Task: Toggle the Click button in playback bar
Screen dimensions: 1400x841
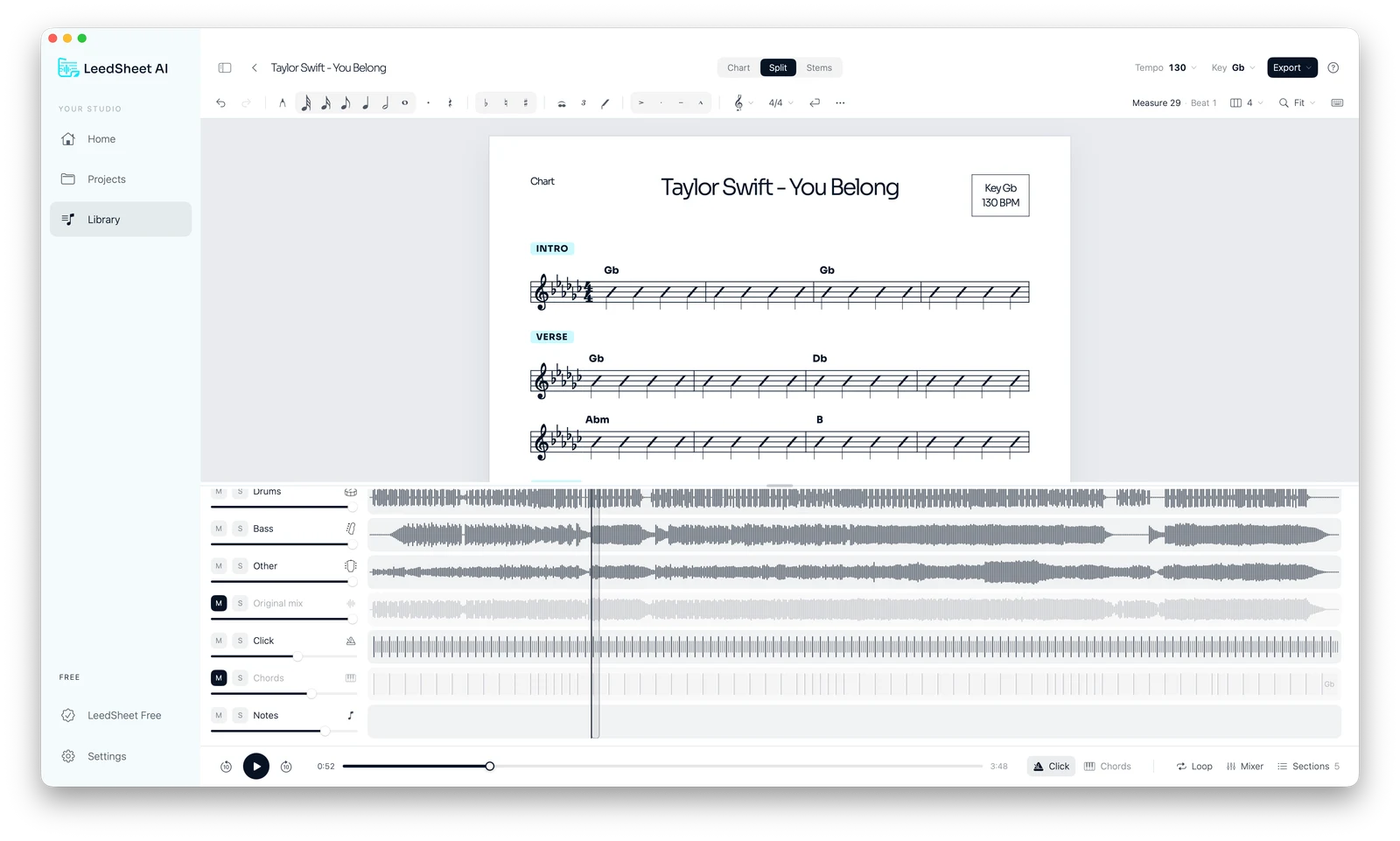Action: point(1051,767)
